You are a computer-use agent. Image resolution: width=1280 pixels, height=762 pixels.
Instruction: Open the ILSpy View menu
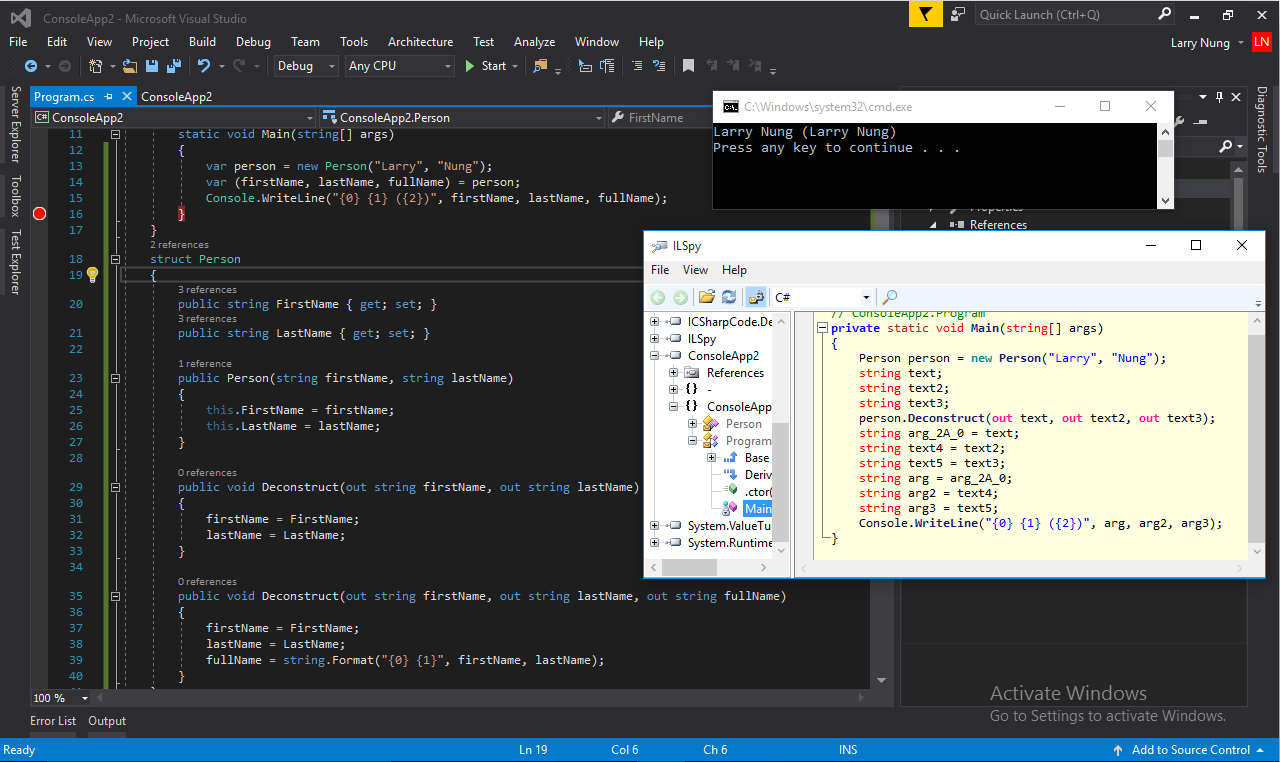click(695, 270)
